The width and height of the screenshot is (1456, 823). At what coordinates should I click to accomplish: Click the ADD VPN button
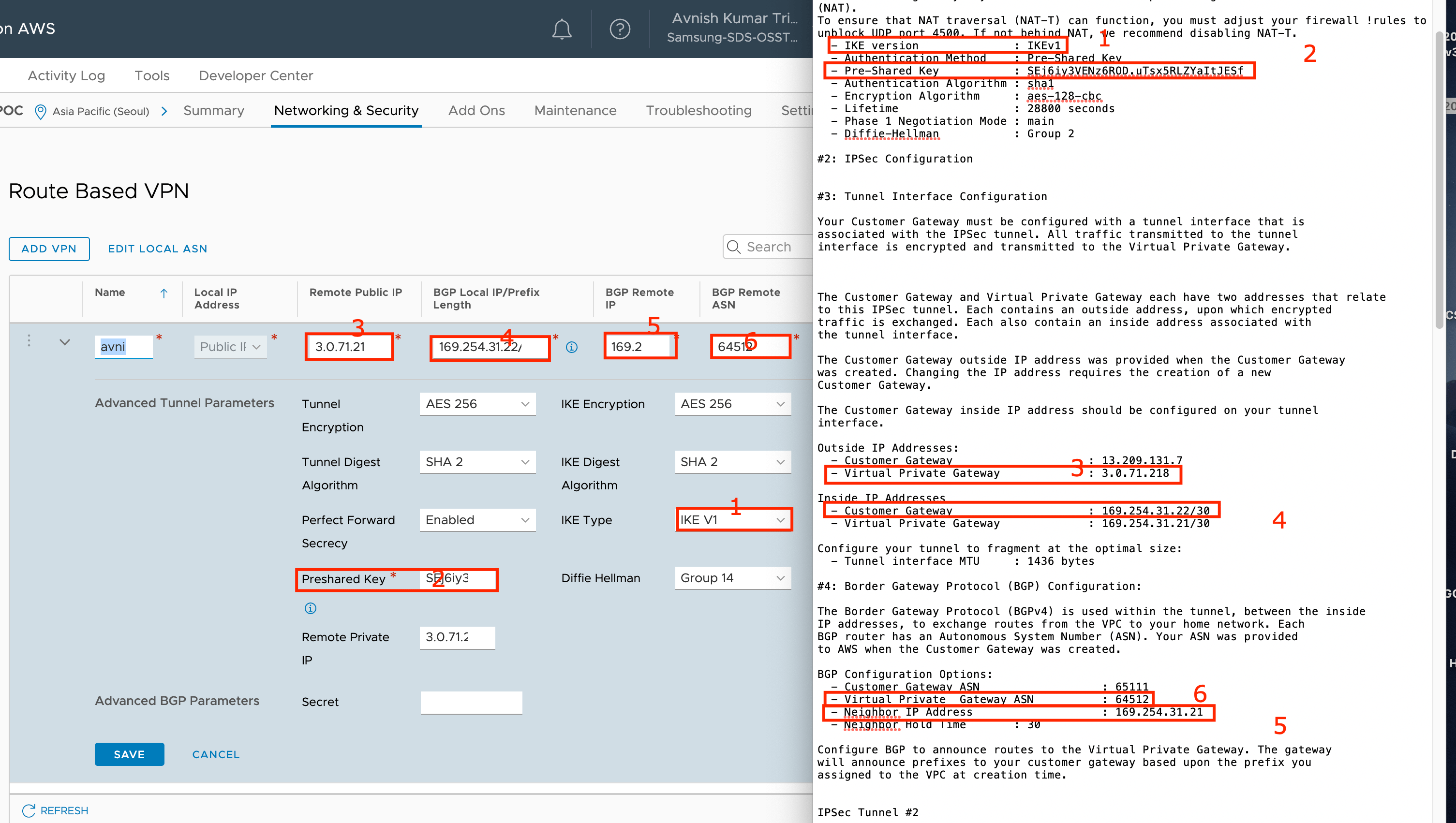pos(49,249)
